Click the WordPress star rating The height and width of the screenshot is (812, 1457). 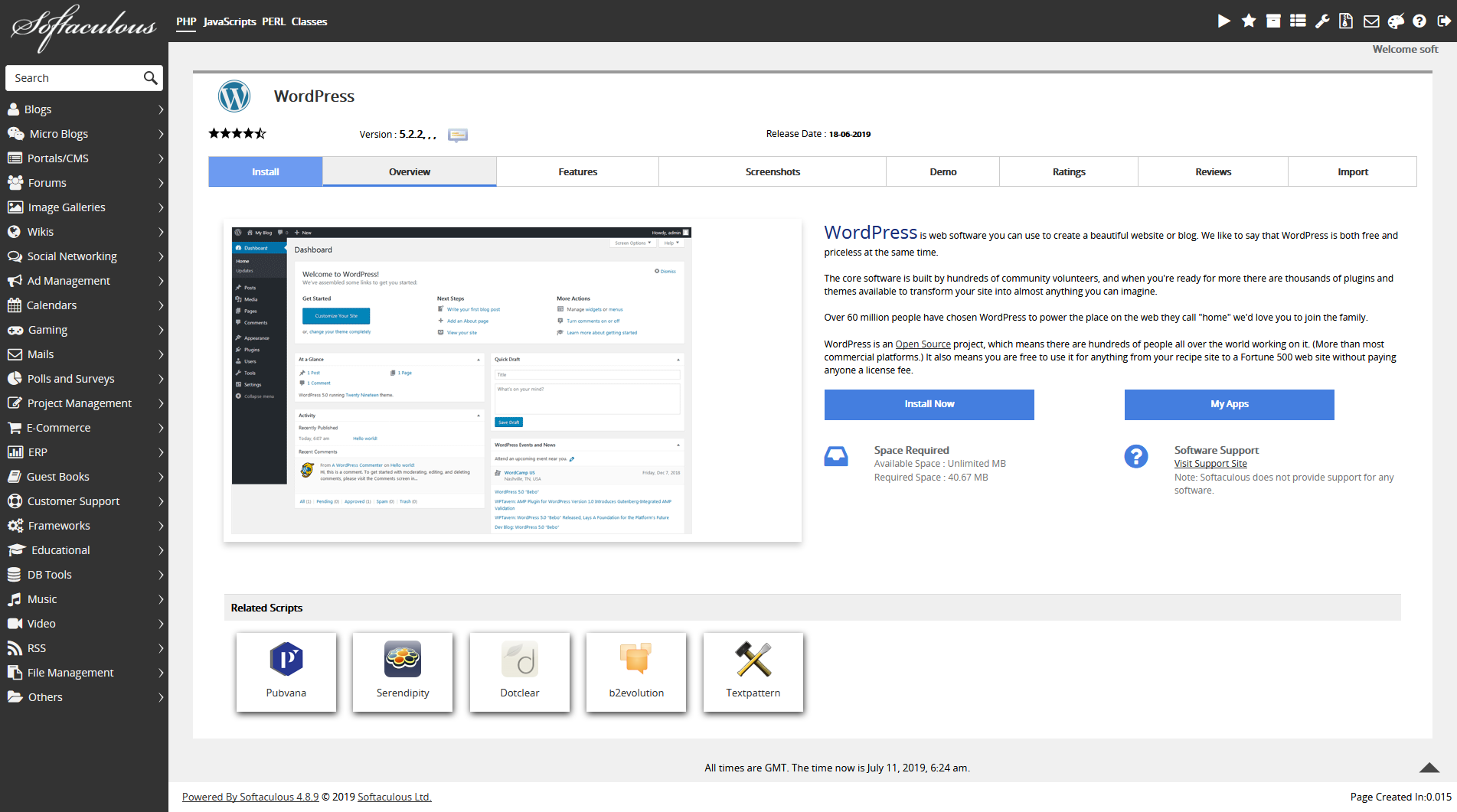[237, 134]
